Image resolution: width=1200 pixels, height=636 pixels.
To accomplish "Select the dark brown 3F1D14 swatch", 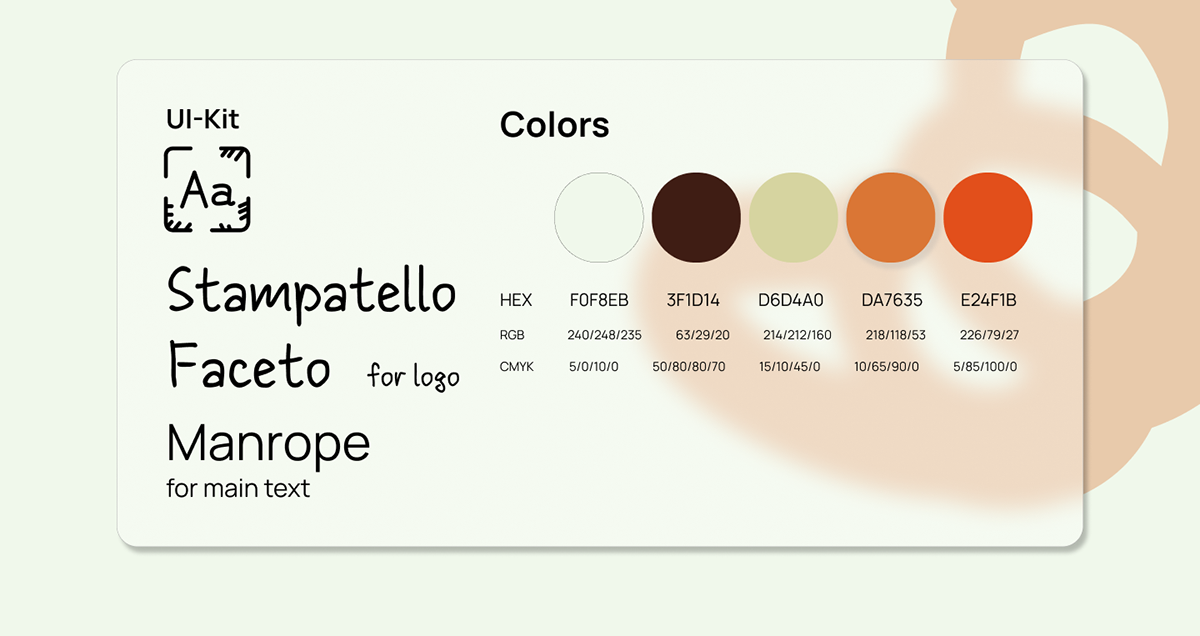I will [696, 217].
